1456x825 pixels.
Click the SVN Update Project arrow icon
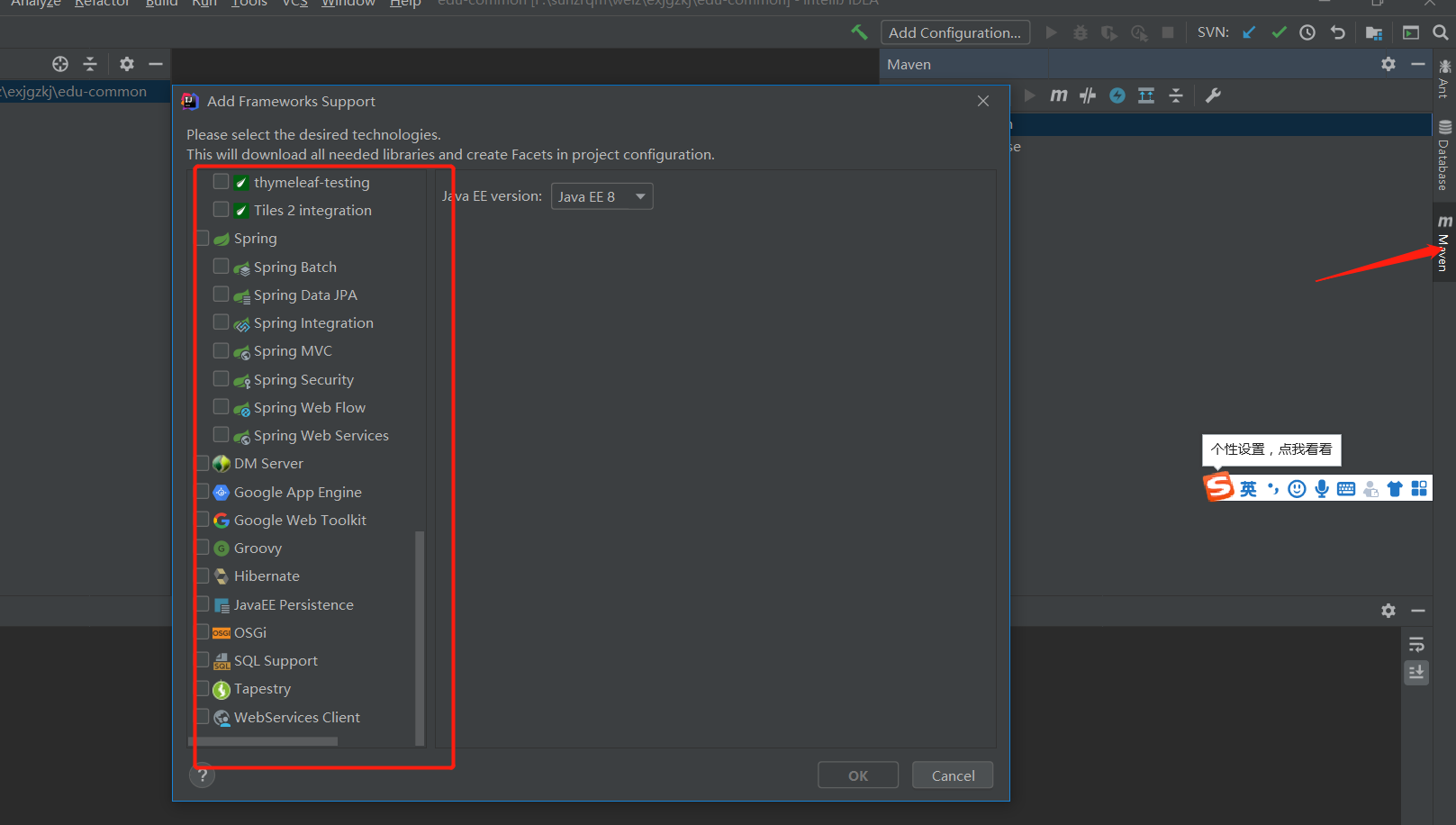click(x=1249, y=32)
